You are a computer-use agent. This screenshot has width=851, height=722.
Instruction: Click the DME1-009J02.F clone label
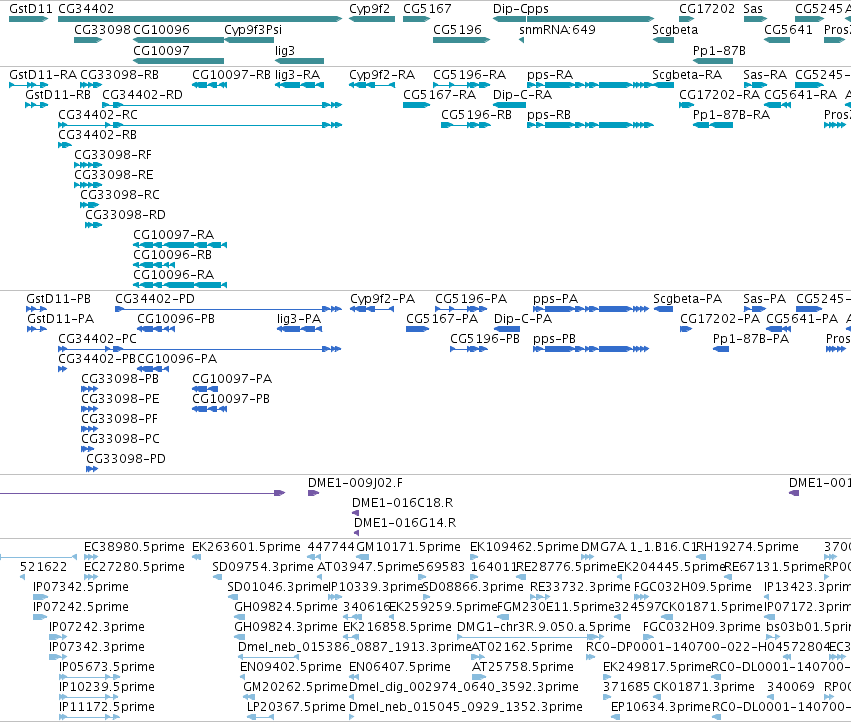pyautogui.click(x=355, y=483)
